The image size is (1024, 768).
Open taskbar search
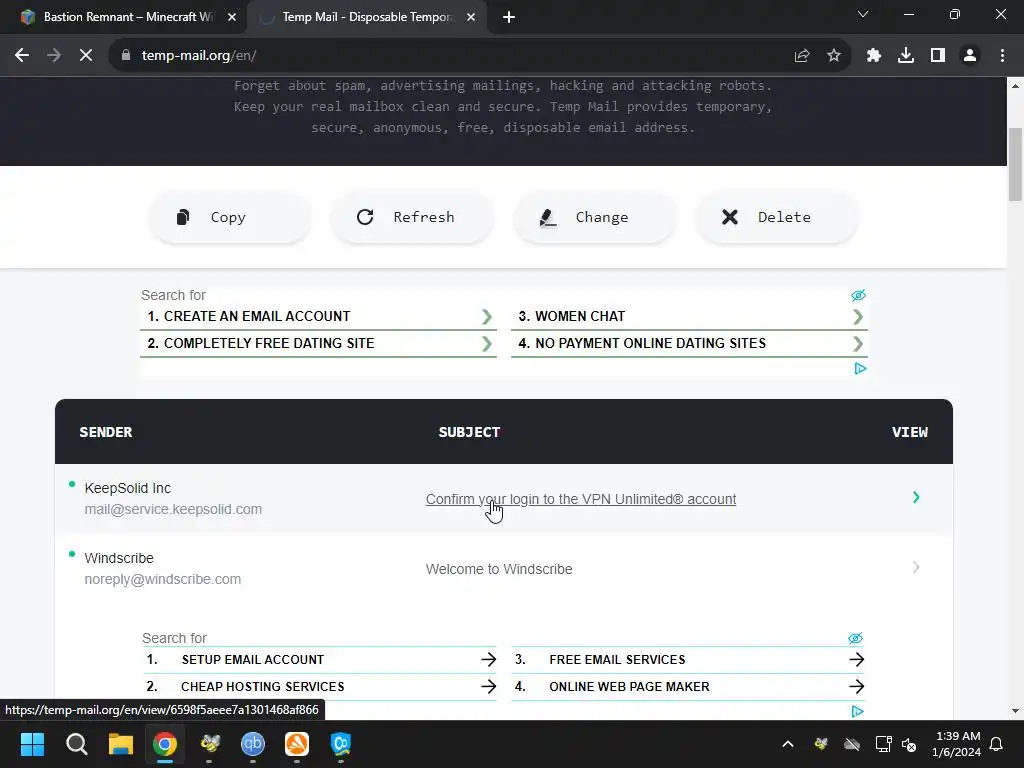(x=76, y=744)
